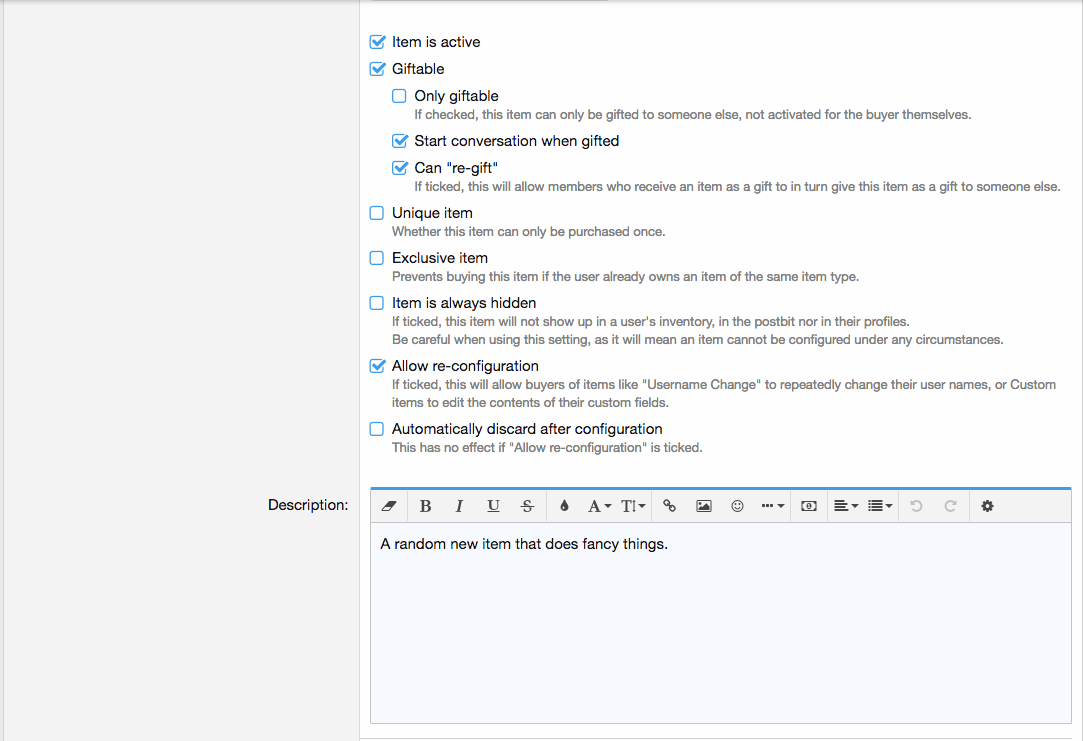The image size is (1083, 741).
Task: Uncheck the Item is active checkbox
Action: click(377, 42)
